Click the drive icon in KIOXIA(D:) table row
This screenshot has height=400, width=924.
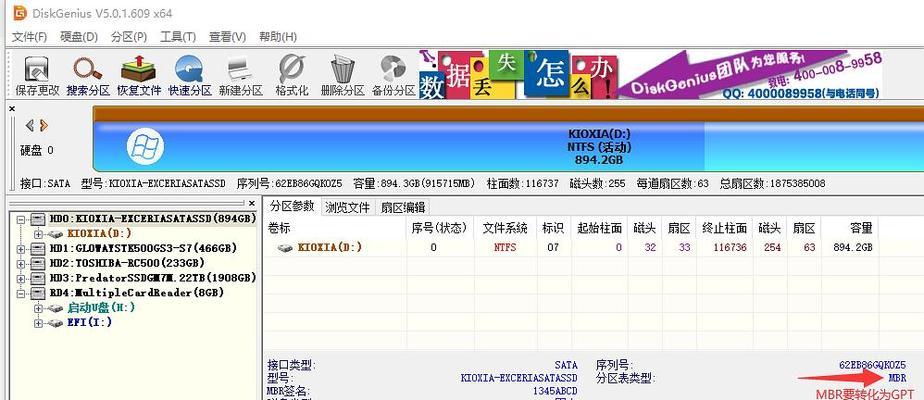click(x=285, y=248)
